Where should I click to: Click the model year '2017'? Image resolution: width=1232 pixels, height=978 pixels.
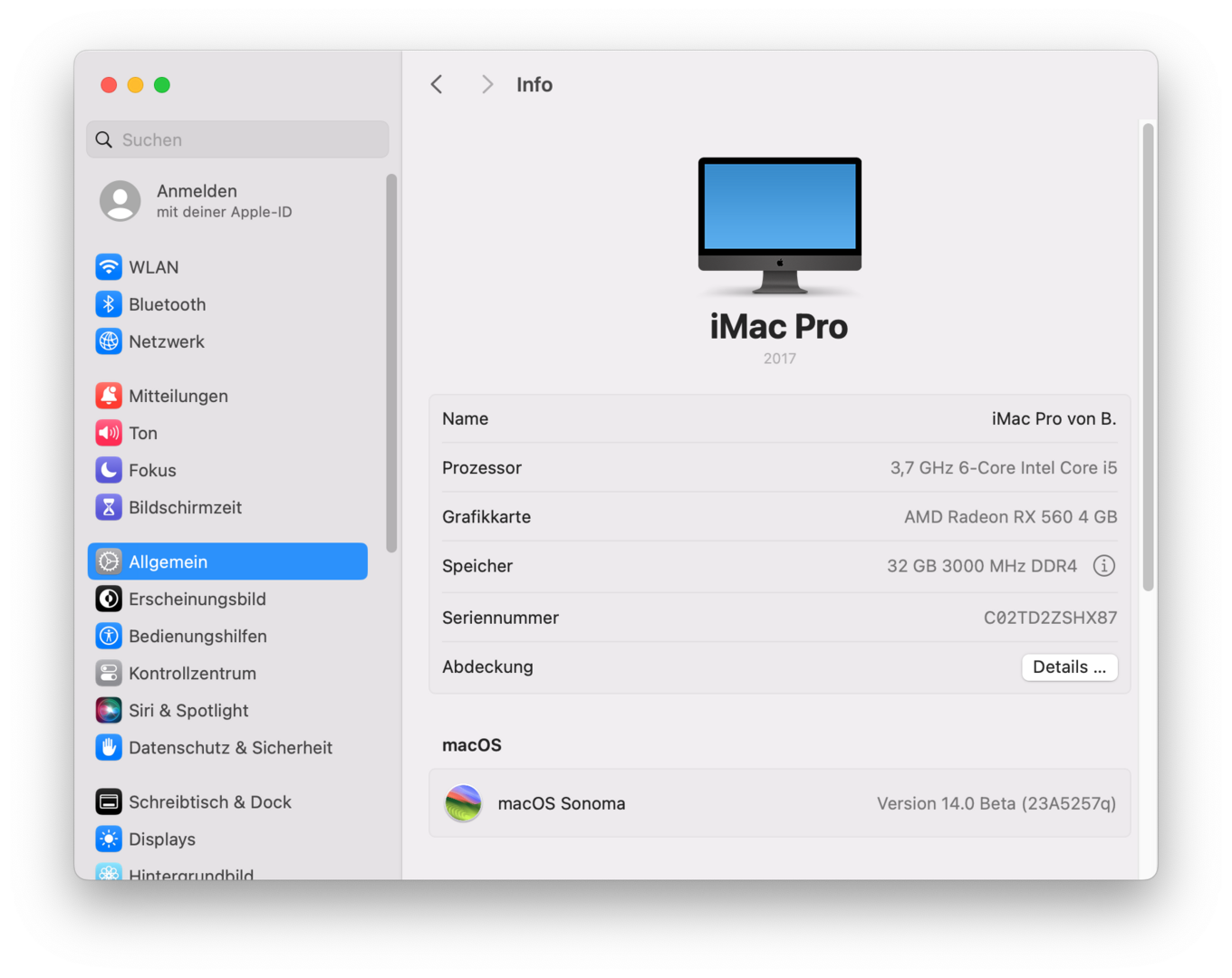780,359
